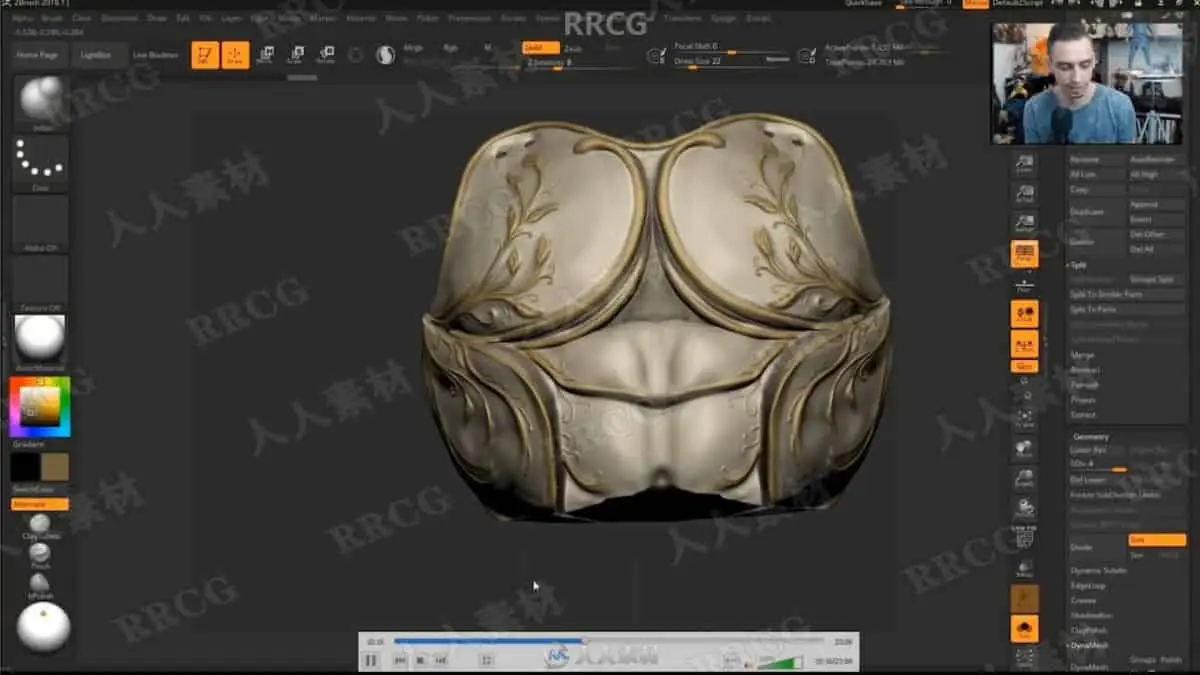This screenshot has width=1200, height=675.
Task: Open the current brush thumbnail picker
Action: click(41, 101)
